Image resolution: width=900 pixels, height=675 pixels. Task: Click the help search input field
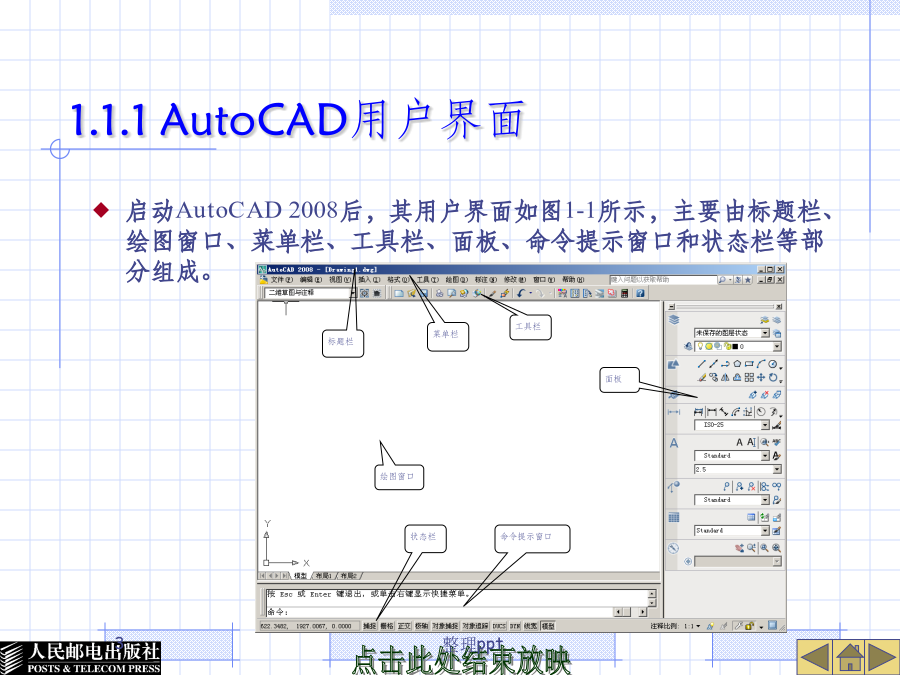coord(663,280)
